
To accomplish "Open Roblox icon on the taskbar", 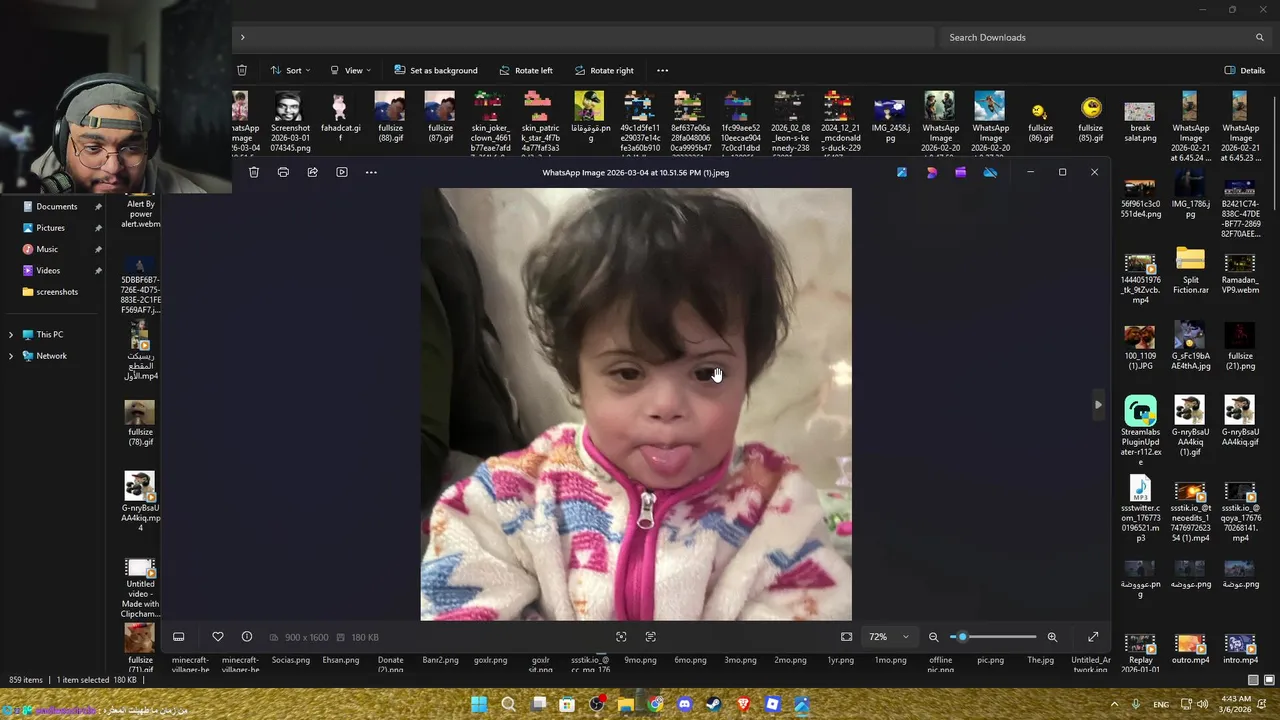I will pyautogui.click(x=772, y=705).
